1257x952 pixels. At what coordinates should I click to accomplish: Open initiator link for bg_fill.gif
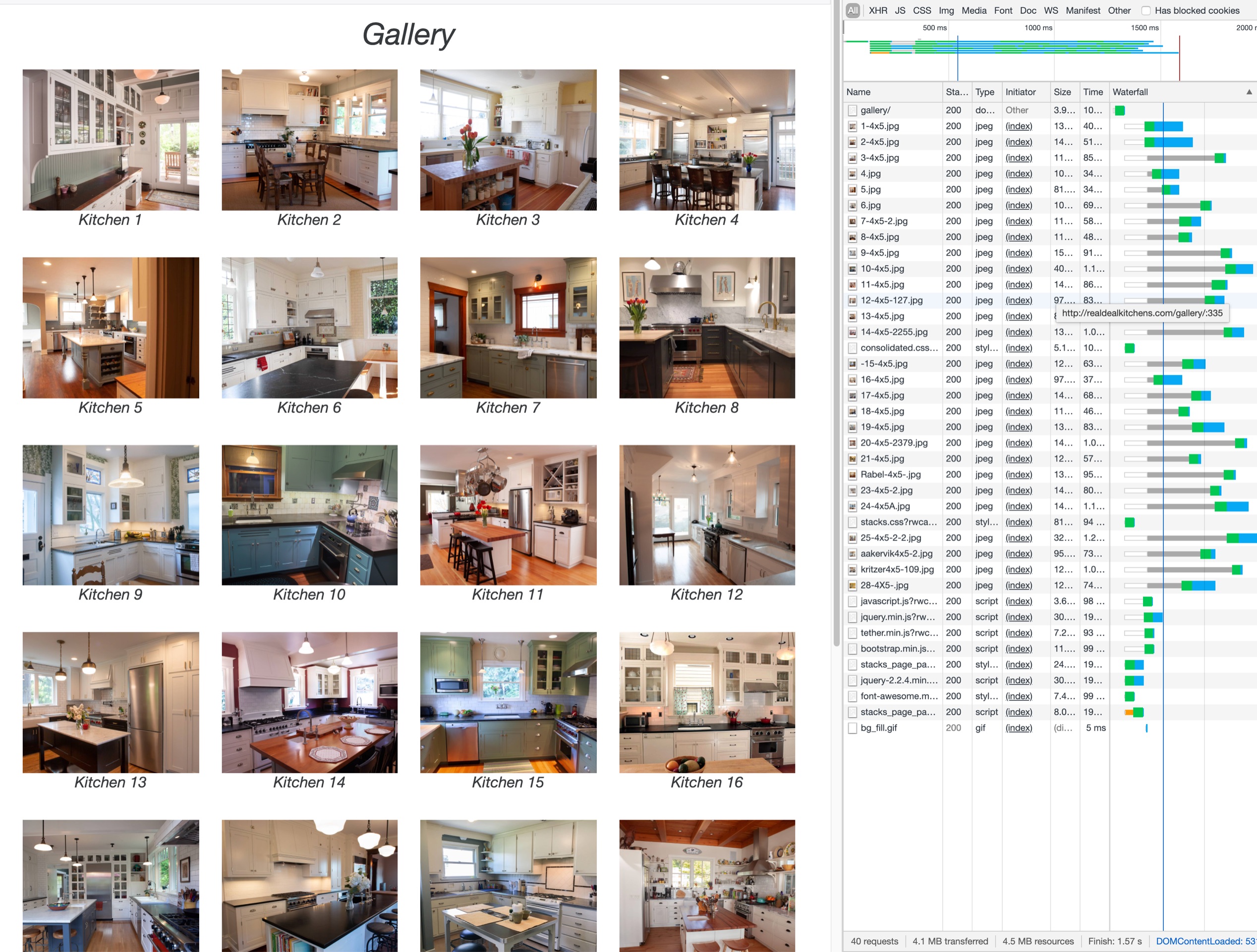pos(1018,728)
